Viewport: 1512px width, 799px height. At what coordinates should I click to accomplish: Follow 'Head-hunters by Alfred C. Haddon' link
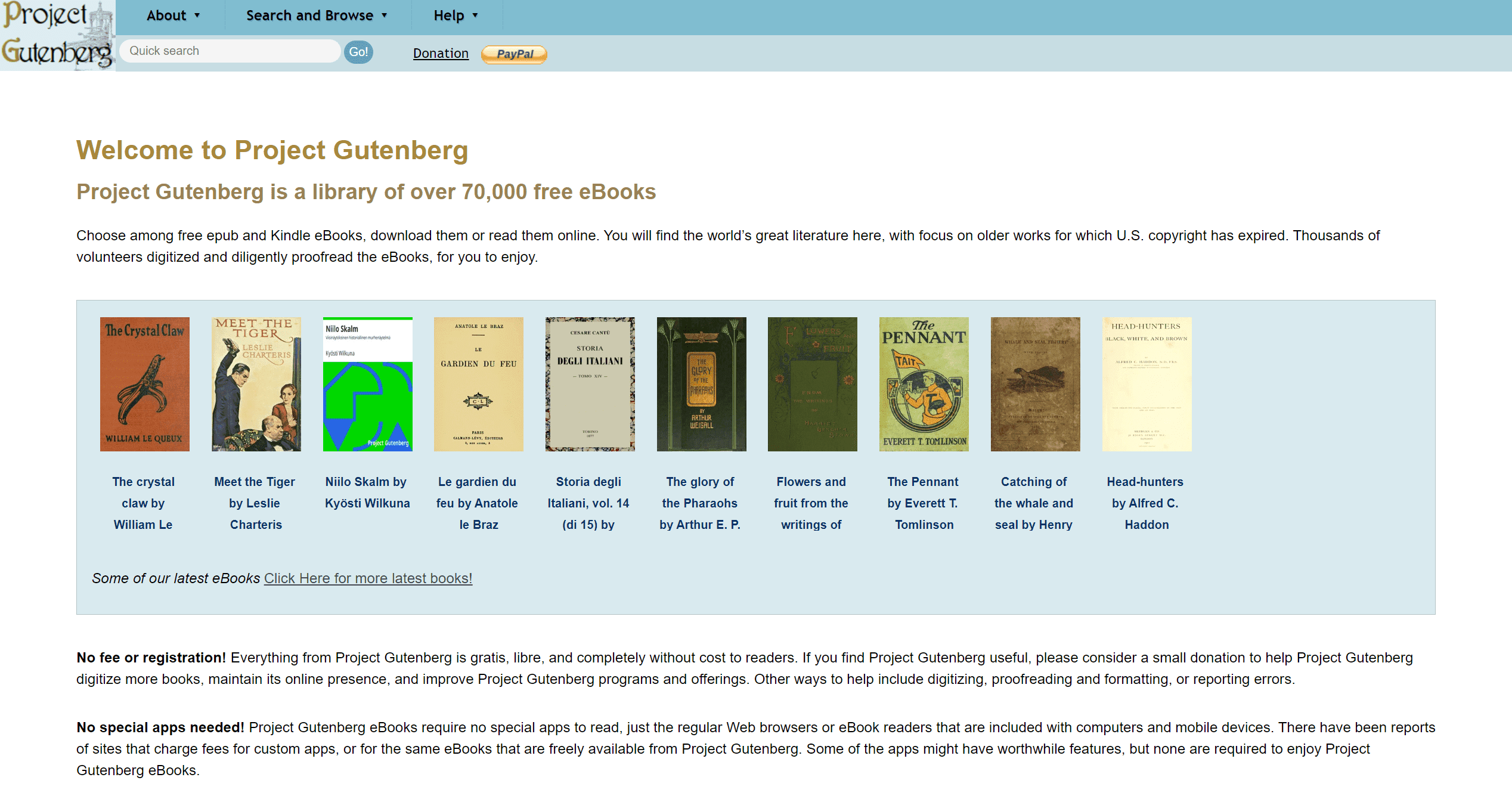pos(1145,503)
